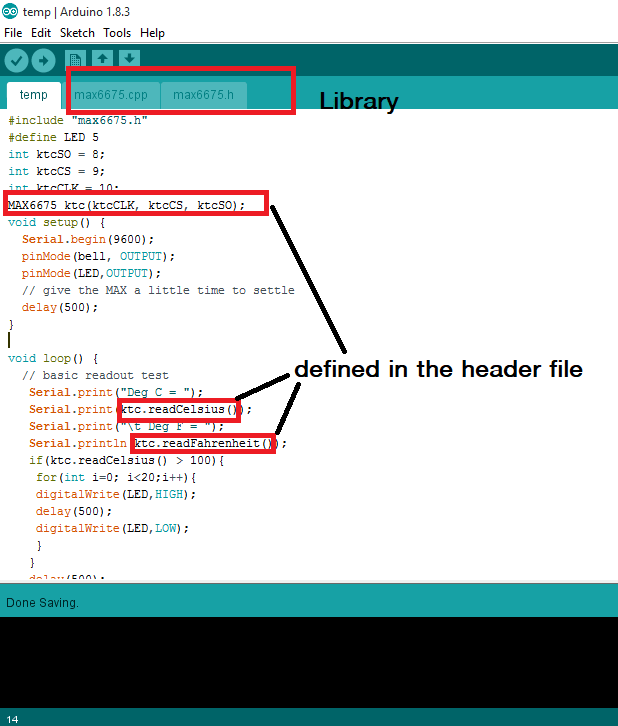The image size is (618, 726).
Task: Switch to the temp tab
Action: [34, 95]
